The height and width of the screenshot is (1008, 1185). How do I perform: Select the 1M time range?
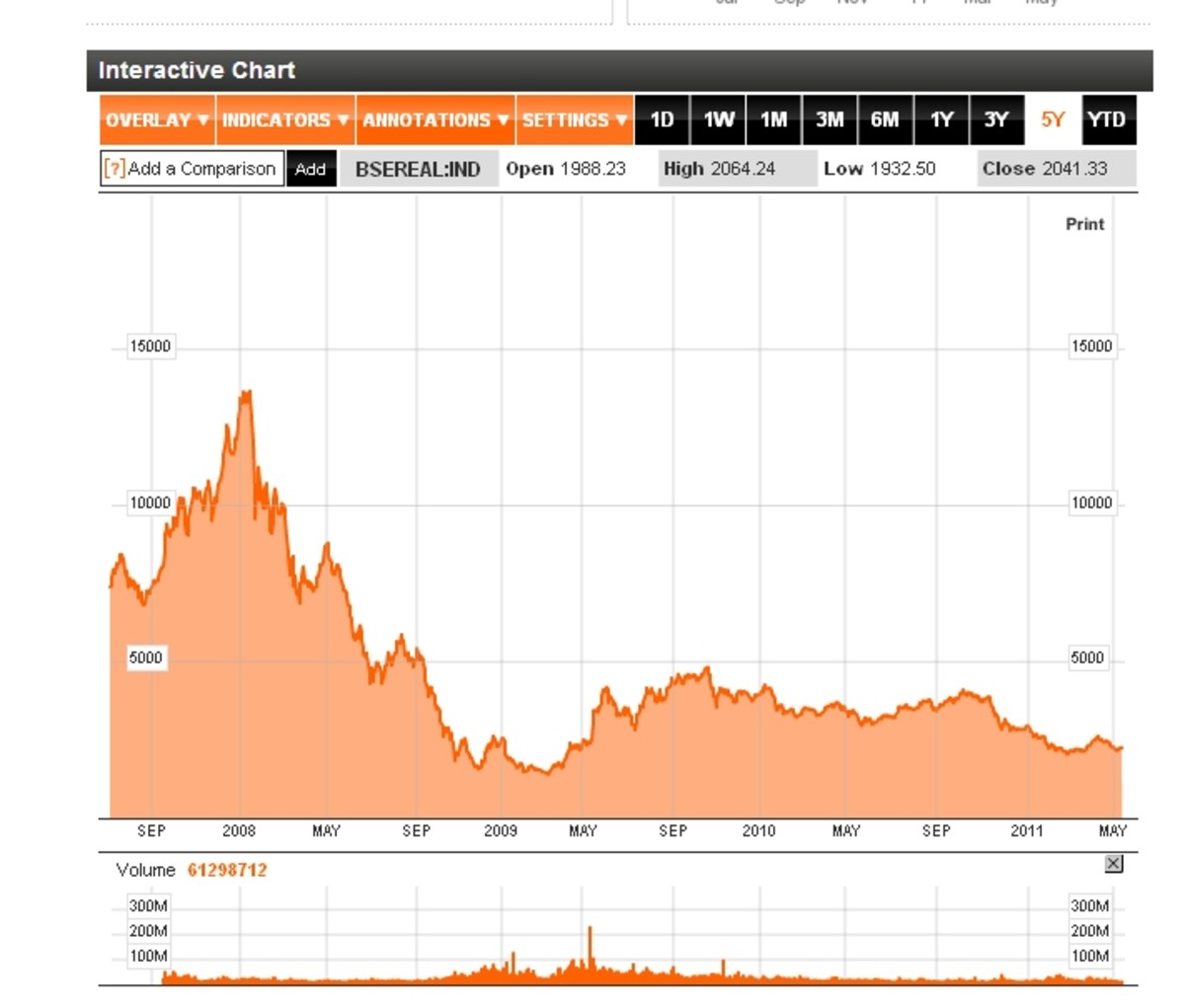pos(773,120)
